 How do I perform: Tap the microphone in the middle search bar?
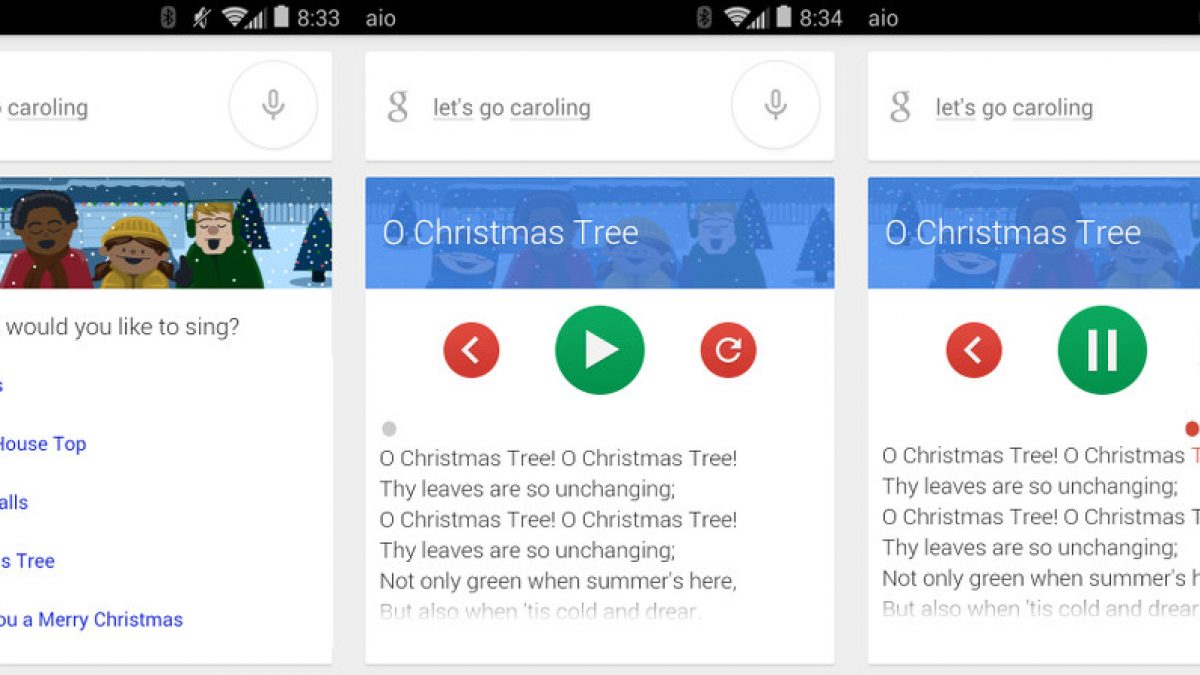pyautogui.click(x=775, y=105)
